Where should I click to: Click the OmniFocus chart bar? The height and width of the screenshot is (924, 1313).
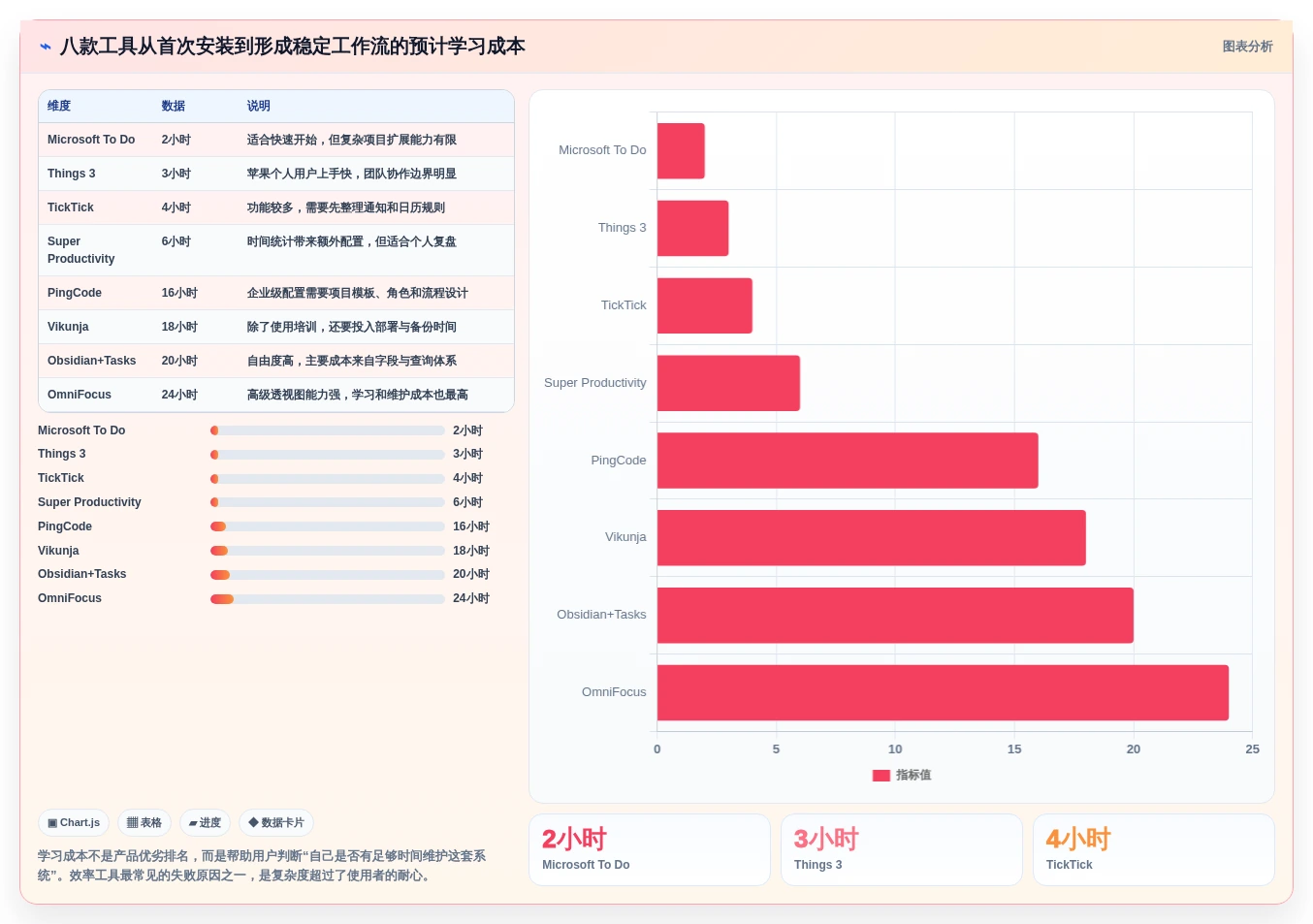[x=943, y=692]
